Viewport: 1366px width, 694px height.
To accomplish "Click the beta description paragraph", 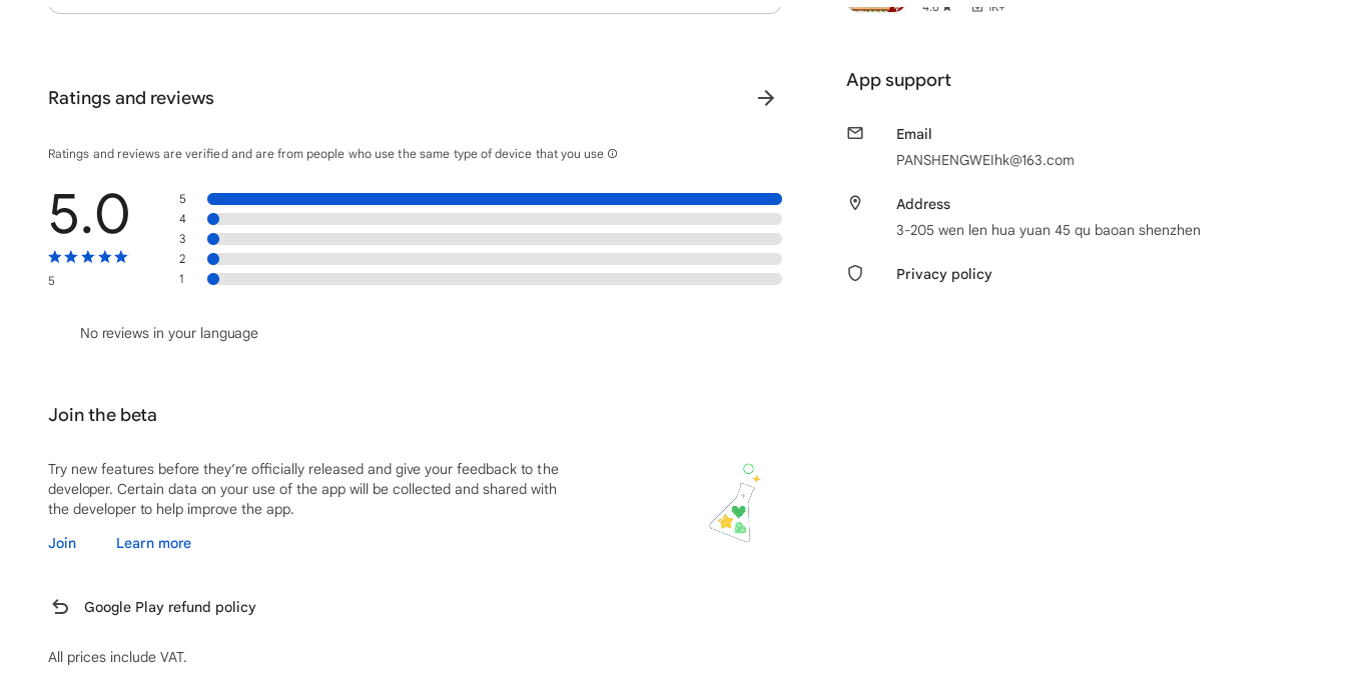I will tap(304, 489).
